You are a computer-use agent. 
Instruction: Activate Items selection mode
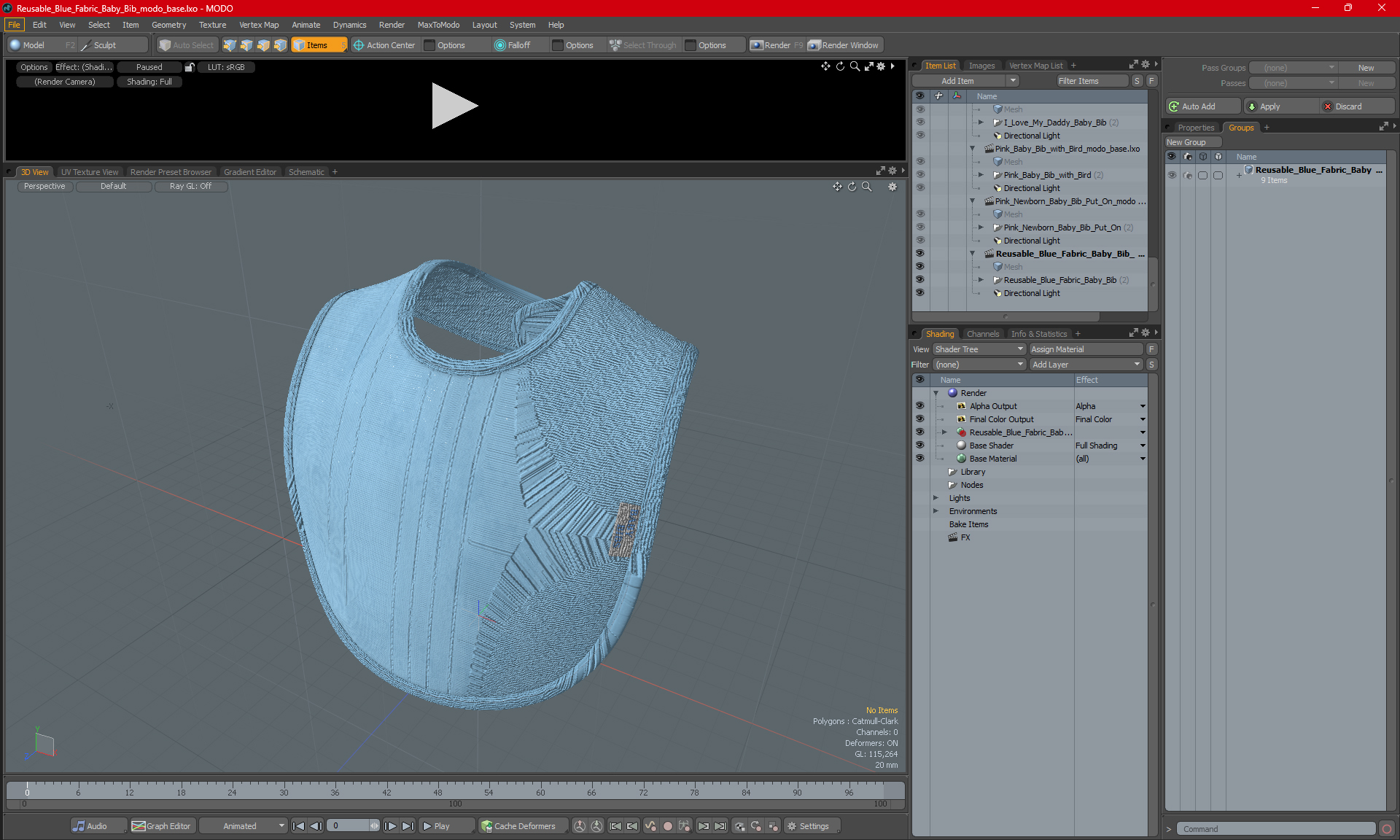pos(319,45)
